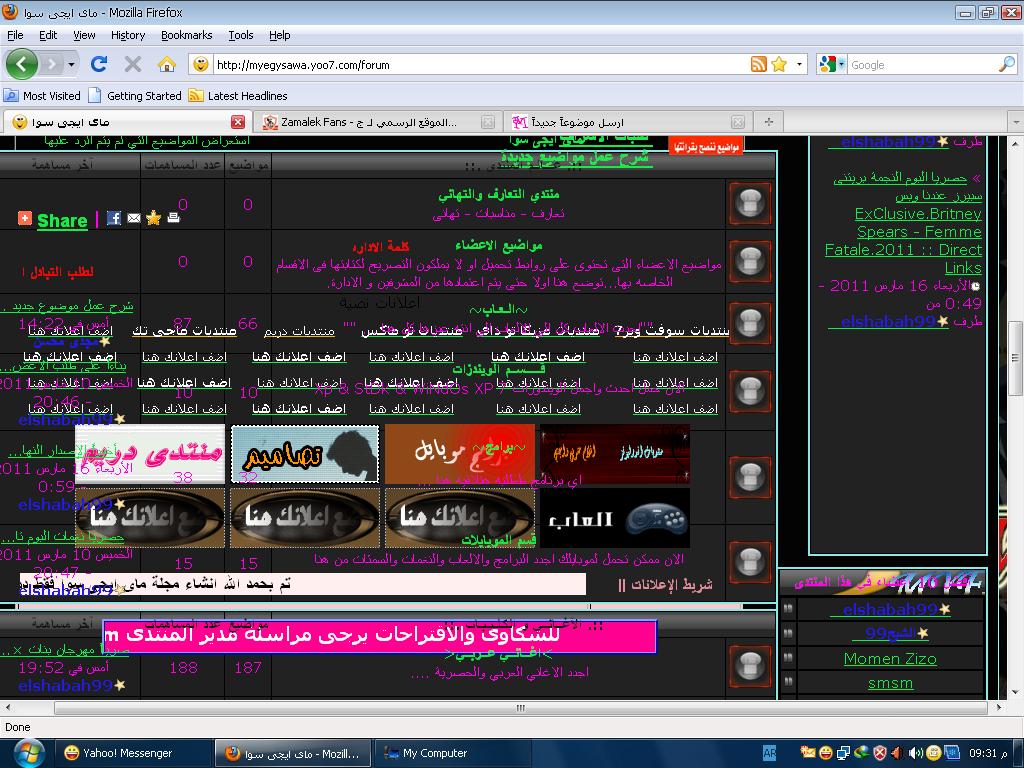This screenshot has height=768, width=1024.
Task: Open the Bookmarks menu
Action: (187, 35)
